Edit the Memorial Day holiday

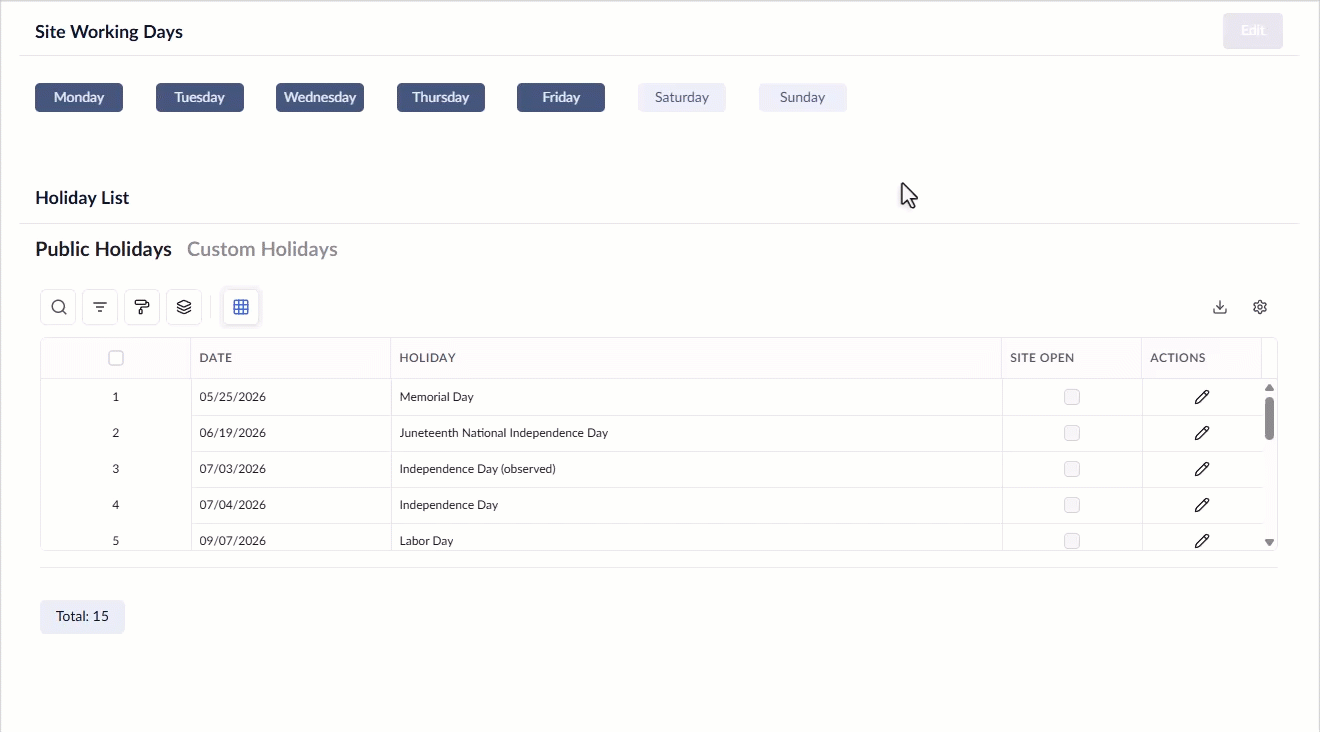(x=1202, y=397)
